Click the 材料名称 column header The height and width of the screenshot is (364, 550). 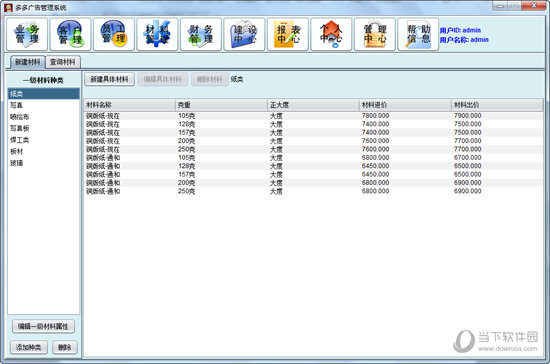(129, 105)
